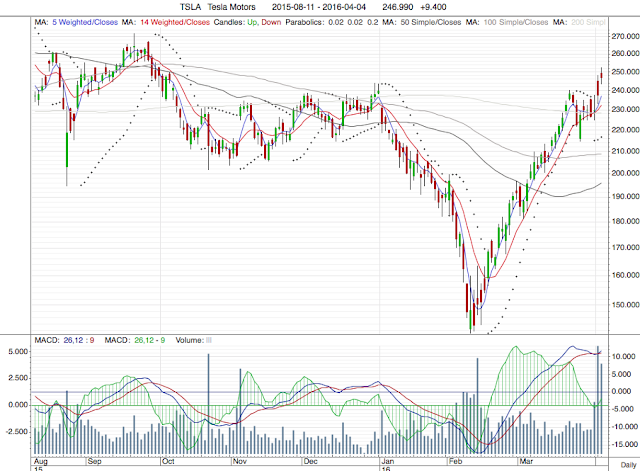The image size is (640, 471).
Task: Select the 150.000 price axis label
Action: pyautogui.click(x=625, y=305)
